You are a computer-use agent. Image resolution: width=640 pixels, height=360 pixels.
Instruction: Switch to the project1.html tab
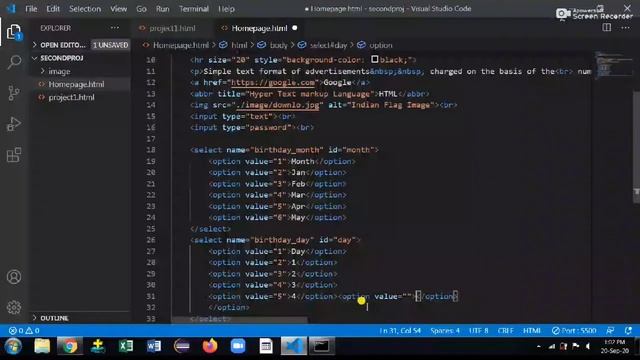click(172, 28)
